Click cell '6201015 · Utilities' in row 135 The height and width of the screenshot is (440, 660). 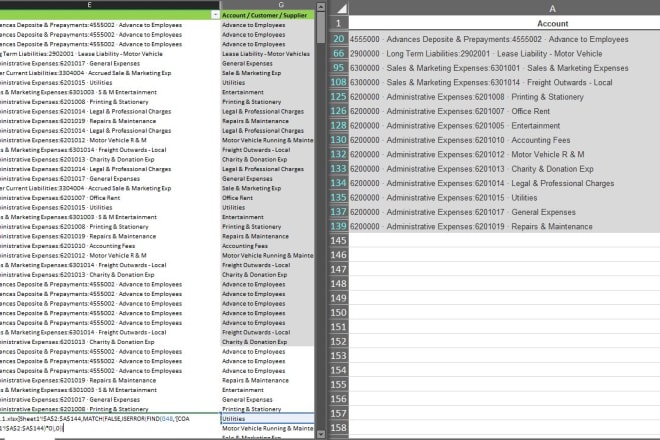[504, 197]
